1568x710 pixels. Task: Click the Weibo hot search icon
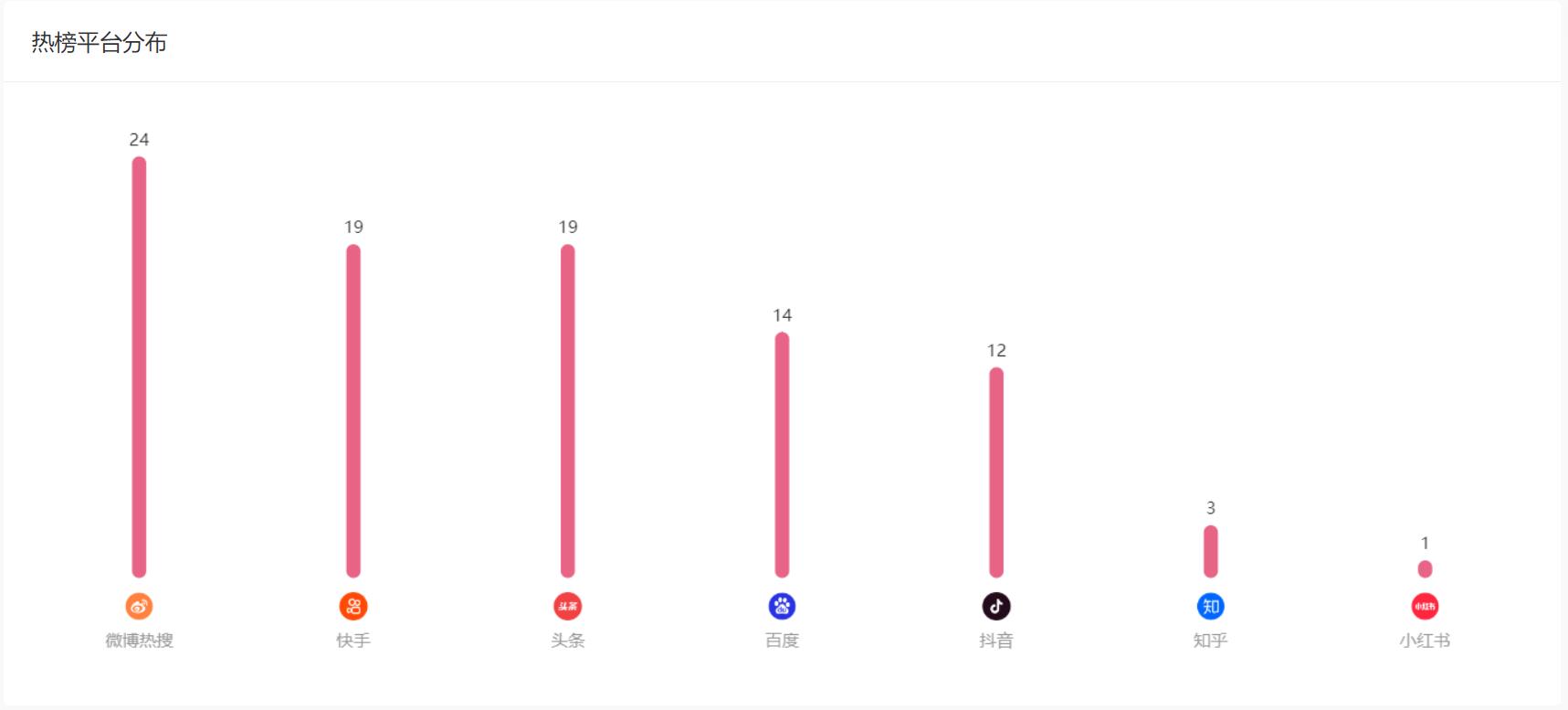(x=139, y=606)
